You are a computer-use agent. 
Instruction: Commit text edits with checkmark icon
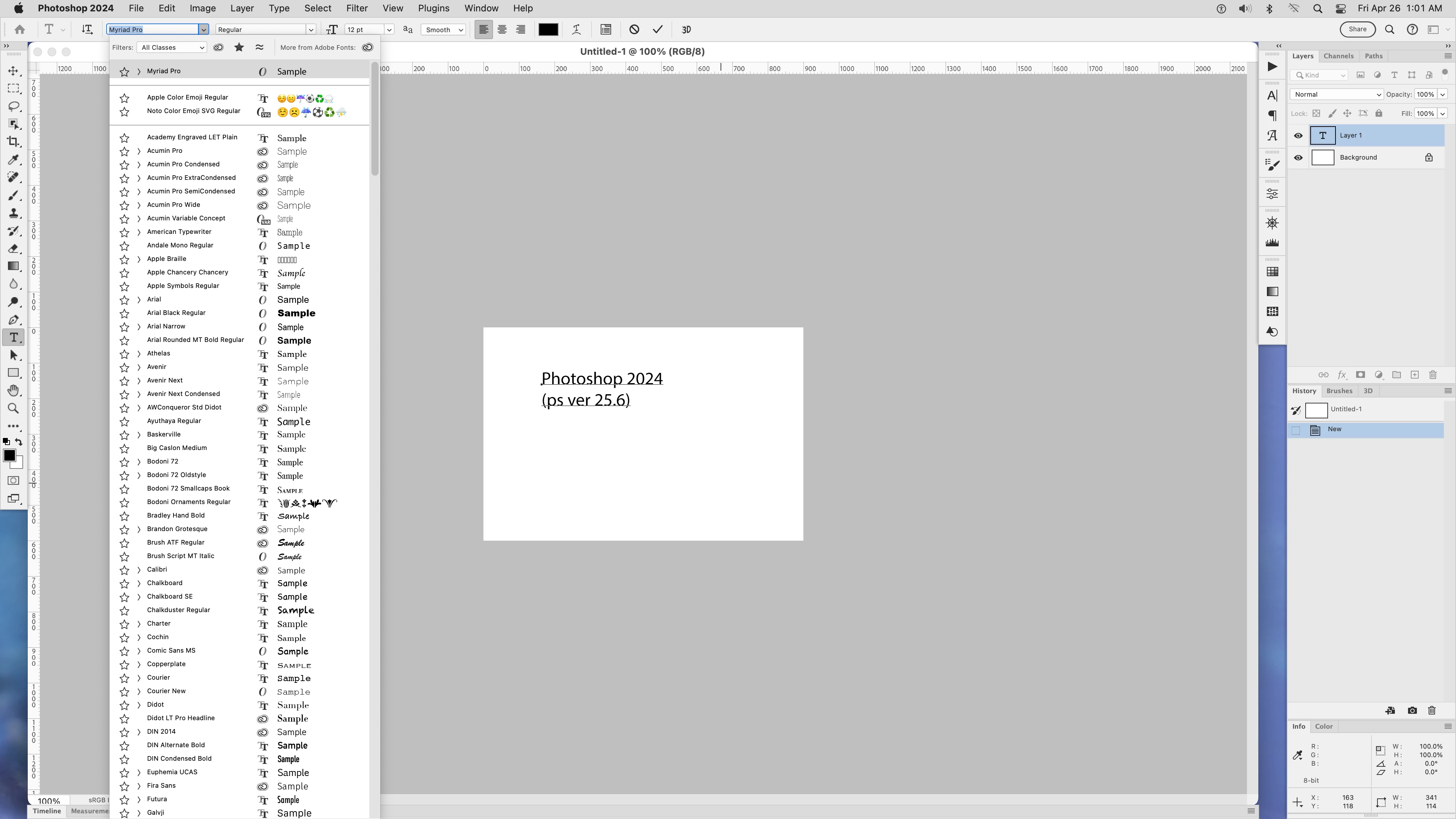click(657, 30)
